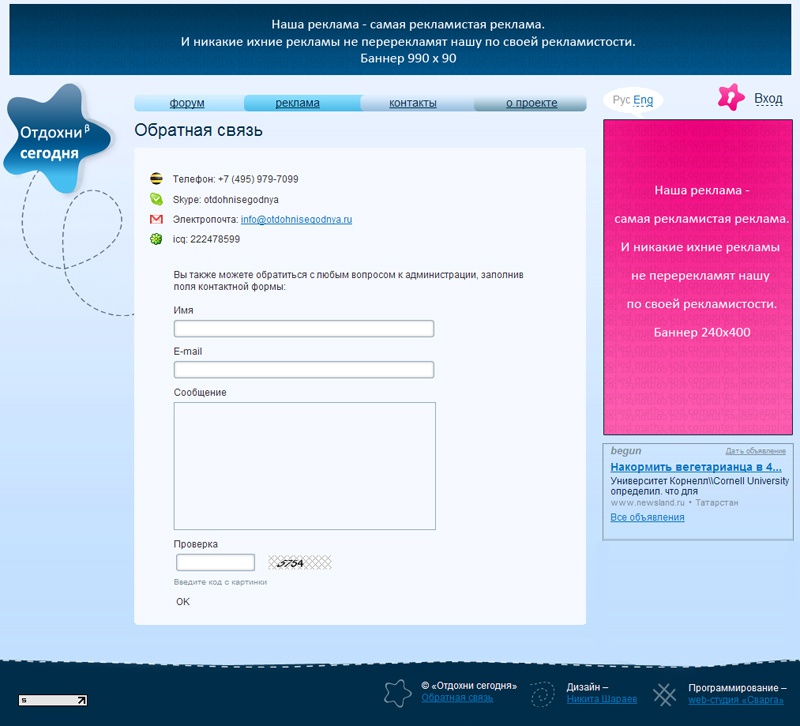Open the форум tab
Viewport: 800px width, 726px height.
click(187, 103)
